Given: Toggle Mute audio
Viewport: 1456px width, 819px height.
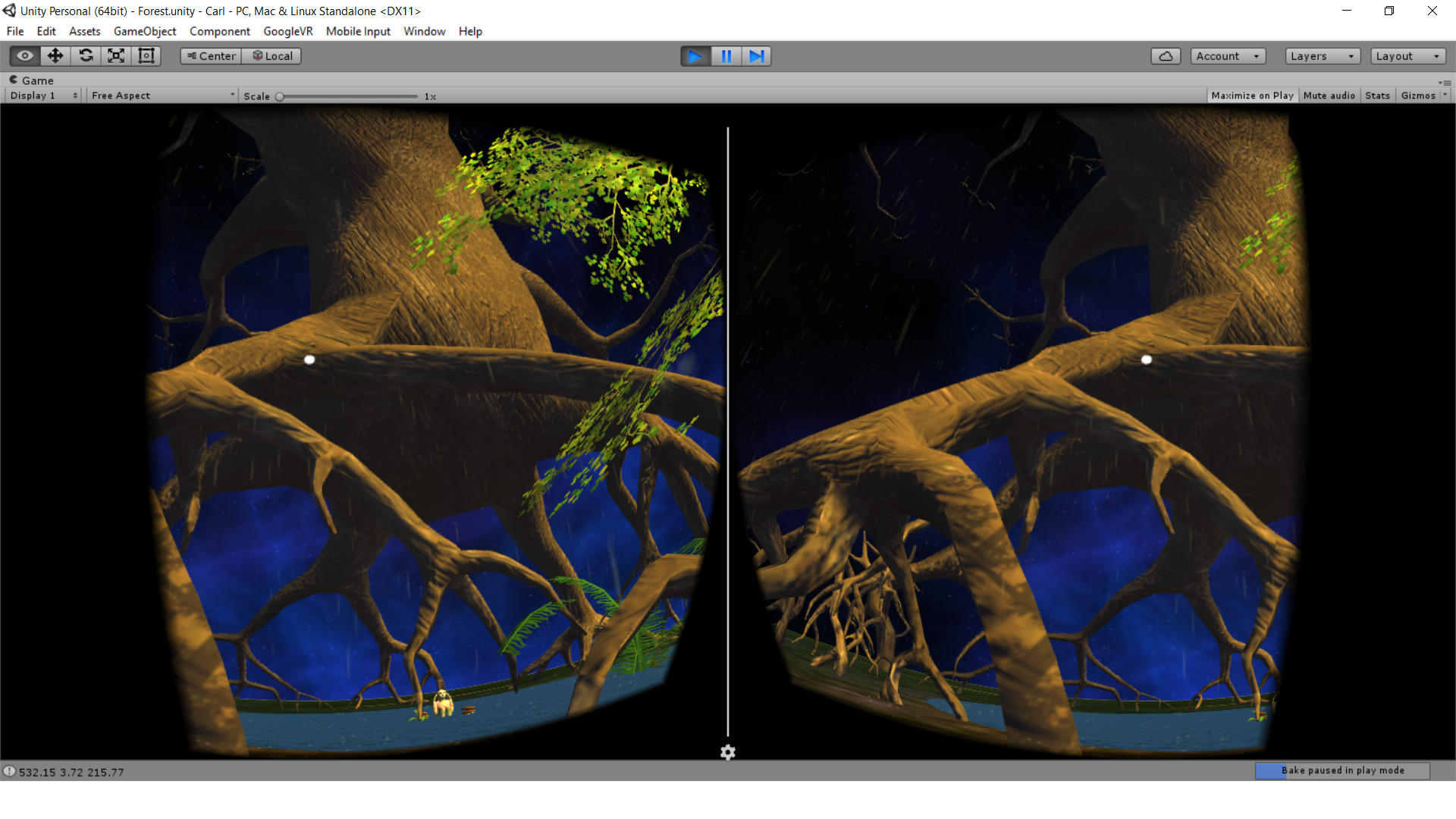Looking at the screenshot, I should click(x=1329, y=96).
